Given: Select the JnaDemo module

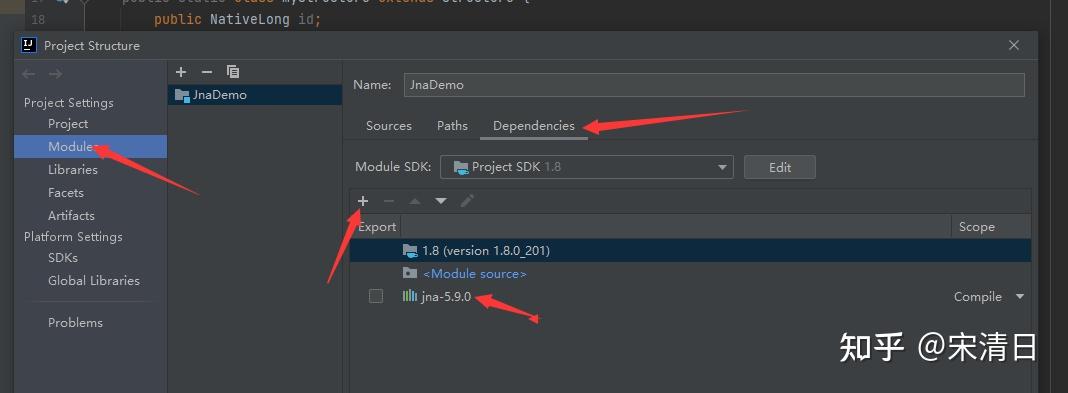Looking at the screenshot, I should click(255, 95).
